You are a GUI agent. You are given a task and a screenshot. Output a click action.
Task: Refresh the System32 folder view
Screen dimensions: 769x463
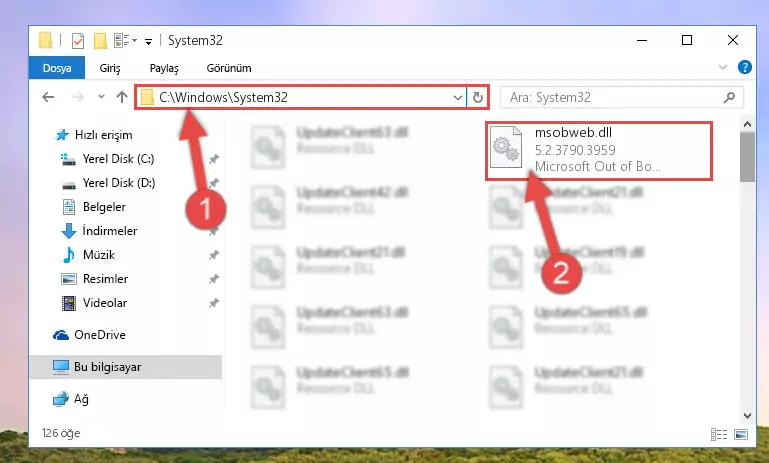477,98
